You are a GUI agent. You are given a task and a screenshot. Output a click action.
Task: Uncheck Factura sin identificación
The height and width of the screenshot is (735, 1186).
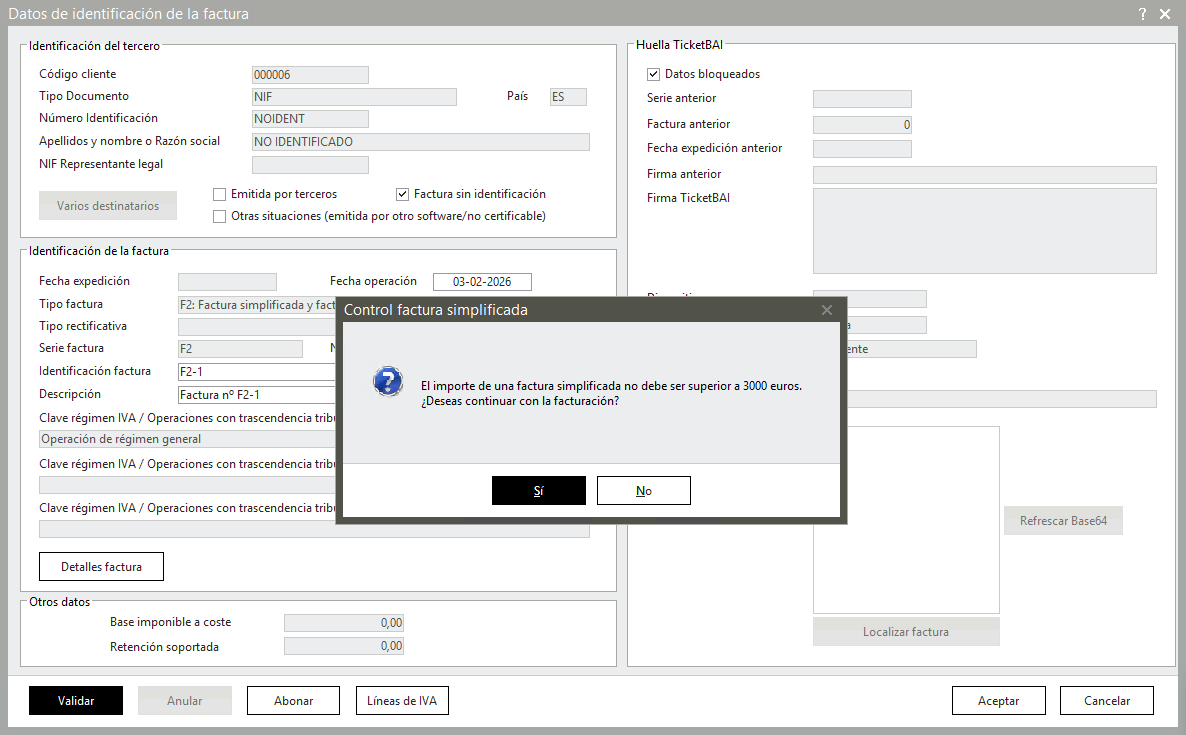(x=403, y=194)
